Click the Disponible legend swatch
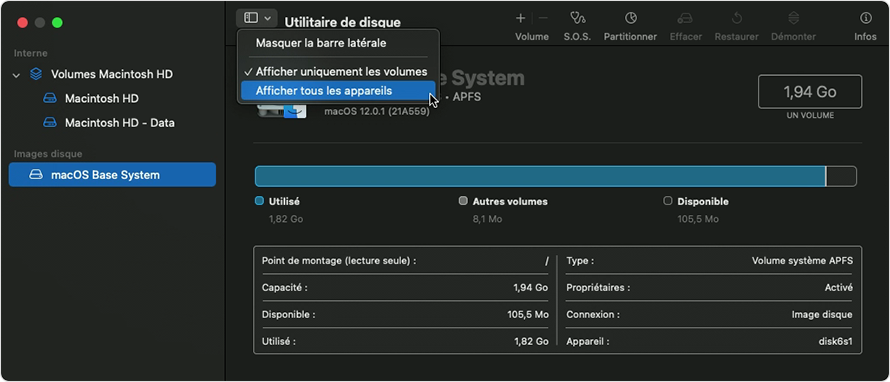Image resolution: width=890 pixels, height=382 pixels. (668, 201)
